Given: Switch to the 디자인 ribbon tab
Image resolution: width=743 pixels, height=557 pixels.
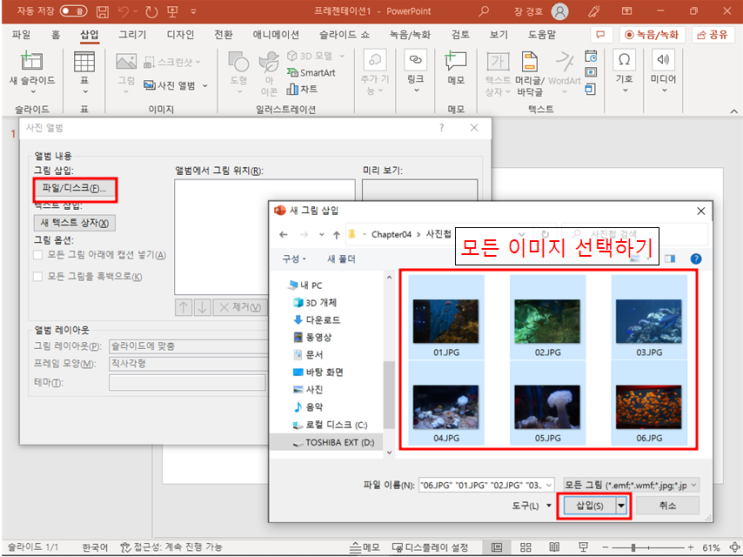Looking at the screenshot, I should point(180,33).
